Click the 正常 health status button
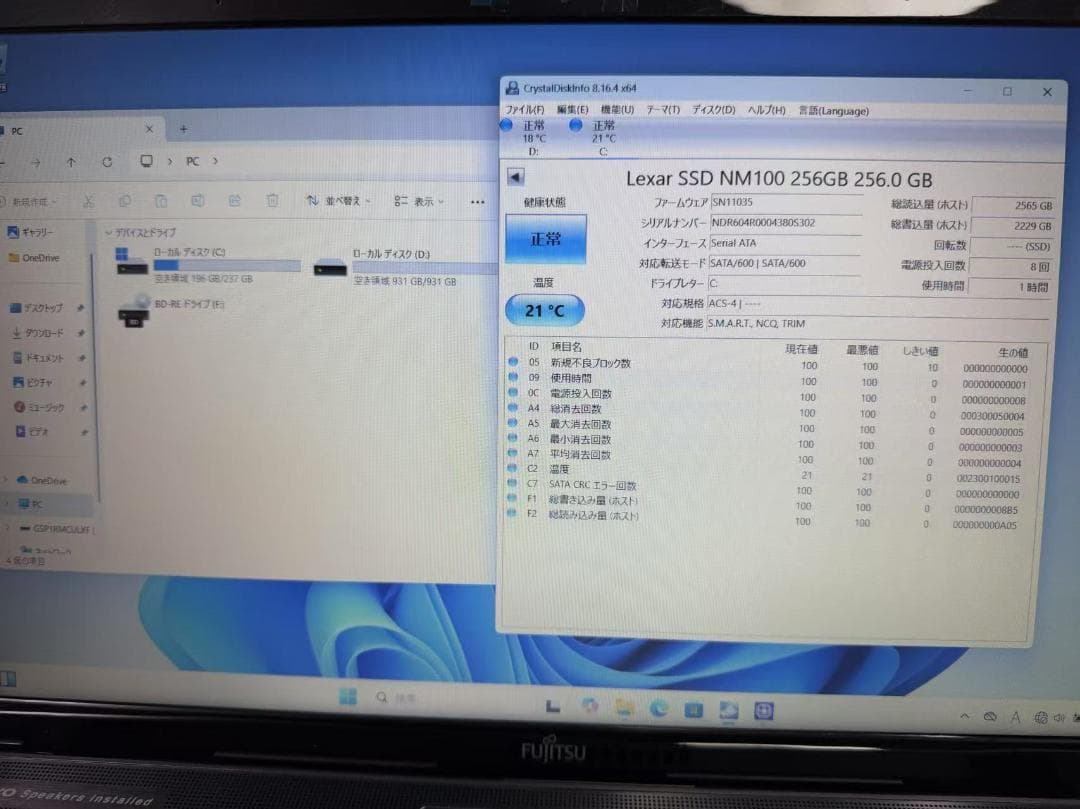1080x809 pixels. pyautogui.click(x=546, y=239)
